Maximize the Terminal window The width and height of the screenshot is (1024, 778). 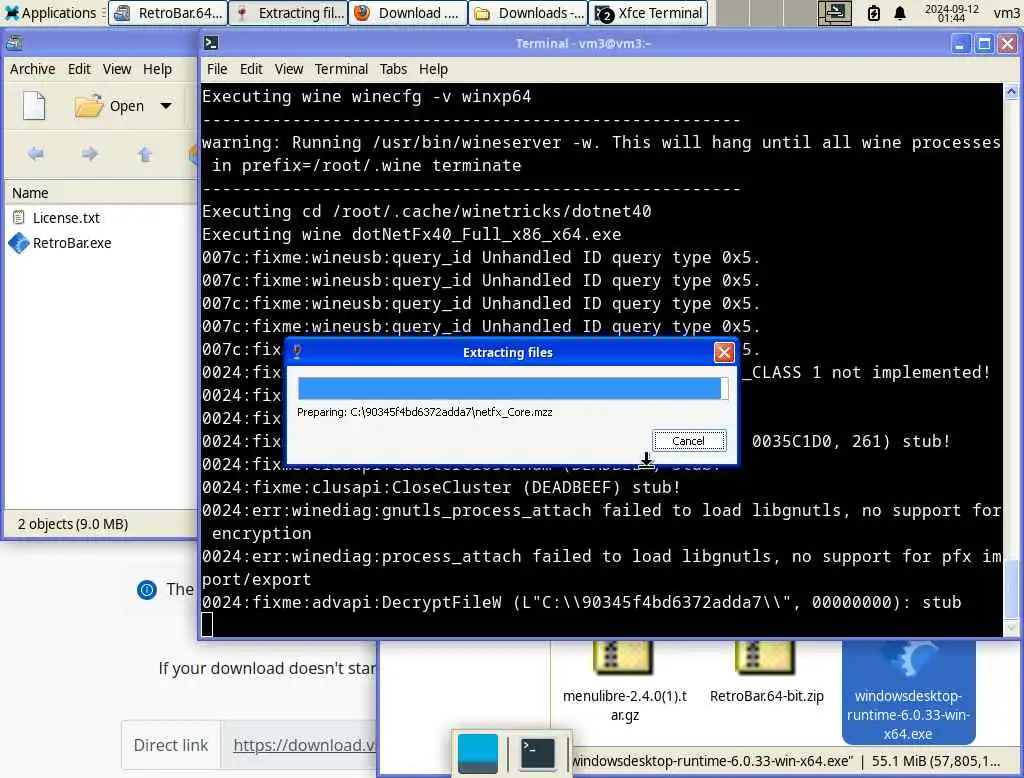984,44
